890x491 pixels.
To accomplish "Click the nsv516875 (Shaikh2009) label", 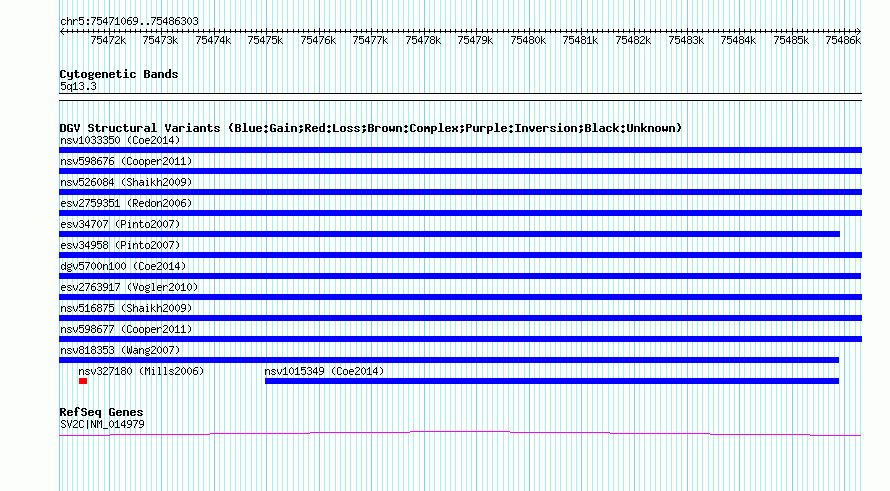I will coord(126,308).
